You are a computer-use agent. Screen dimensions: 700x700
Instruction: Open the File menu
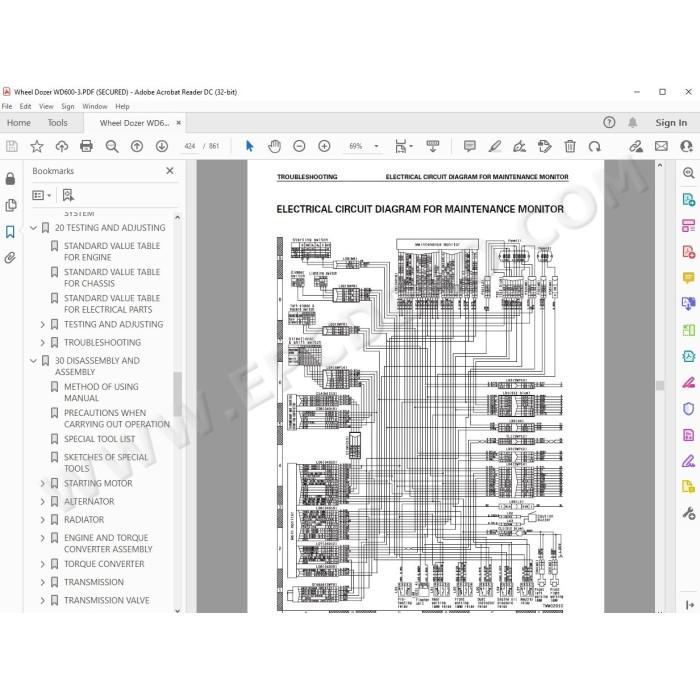pos(7,106)
